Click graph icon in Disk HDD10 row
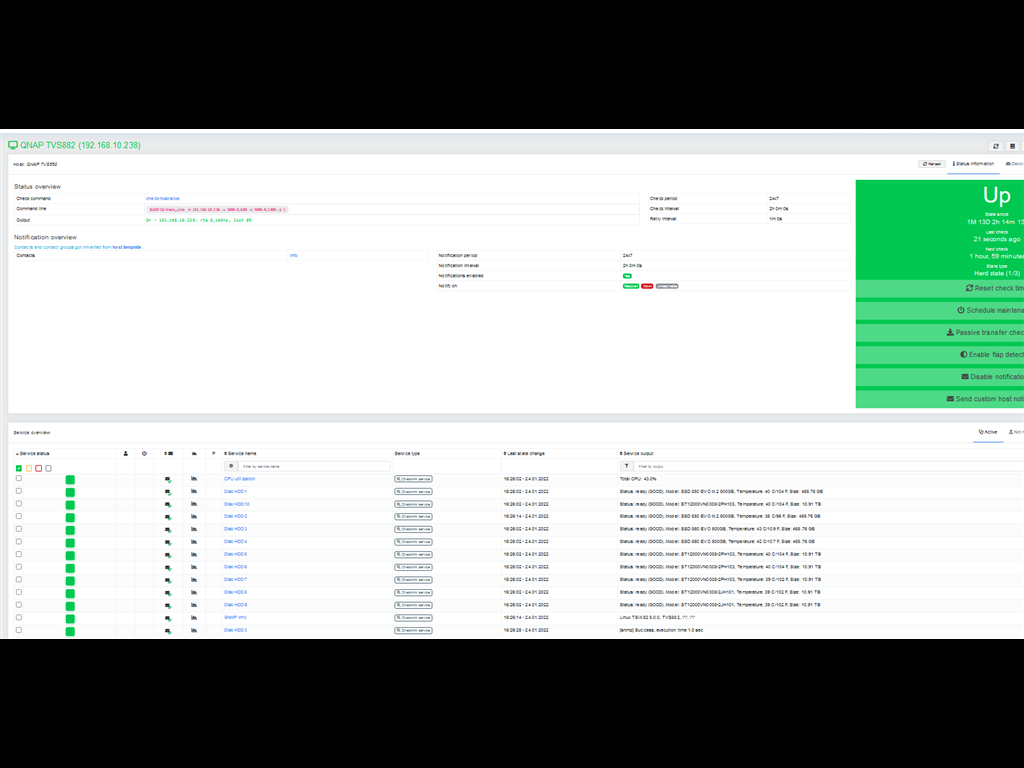The height and width of the screenshot is (768, 1024). (x=194, y=504)
